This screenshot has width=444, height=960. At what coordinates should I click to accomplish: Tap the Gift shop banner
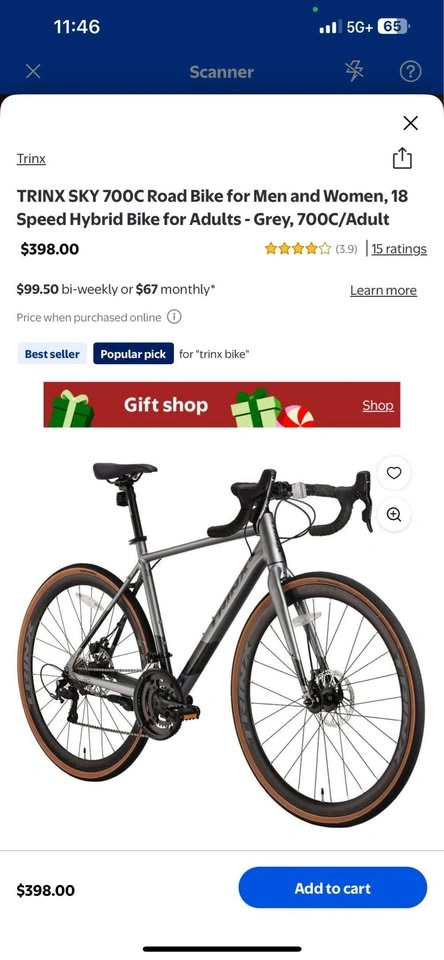tap(222, 405)
